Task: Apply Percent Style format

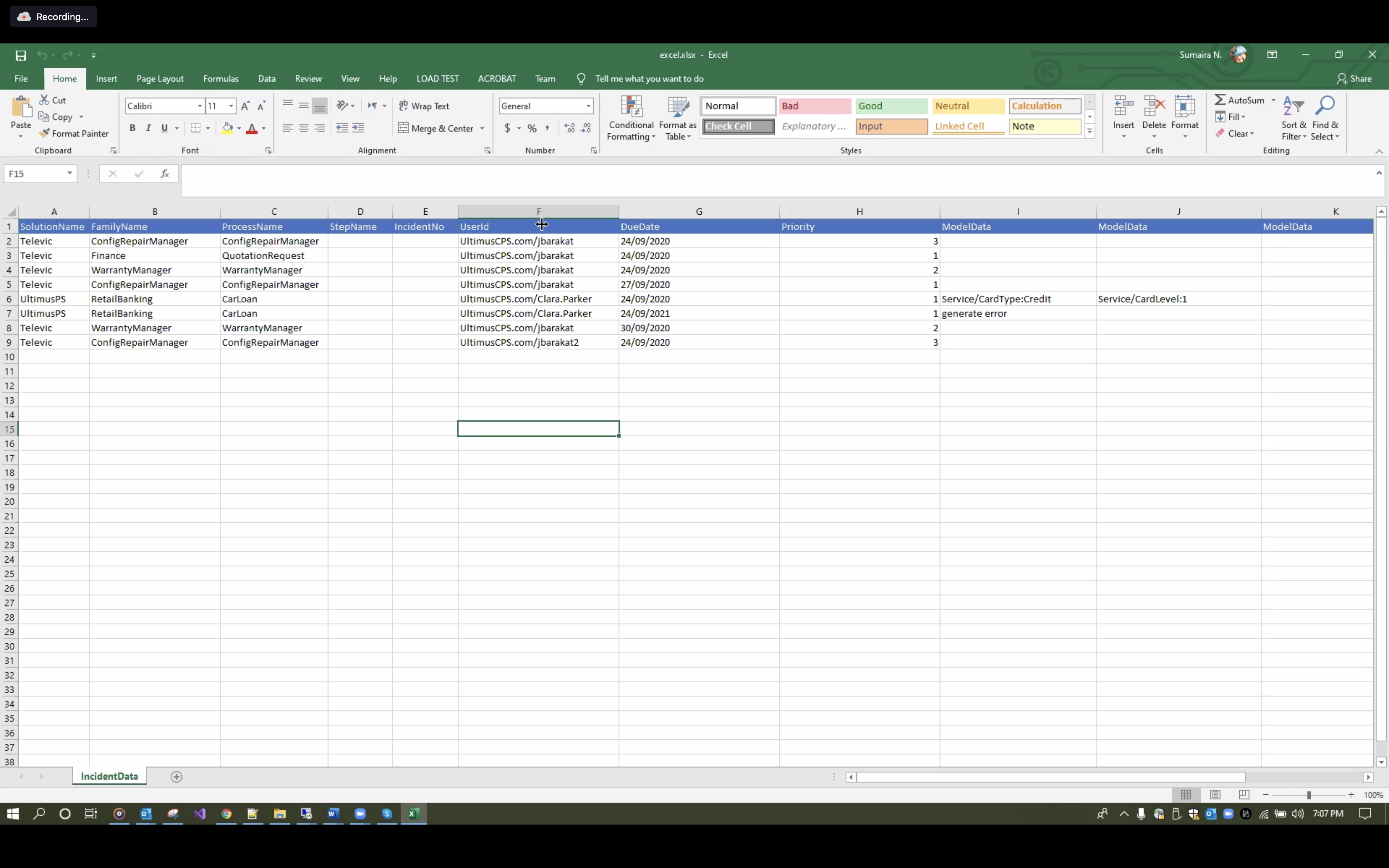Action: tap(532, 128)
